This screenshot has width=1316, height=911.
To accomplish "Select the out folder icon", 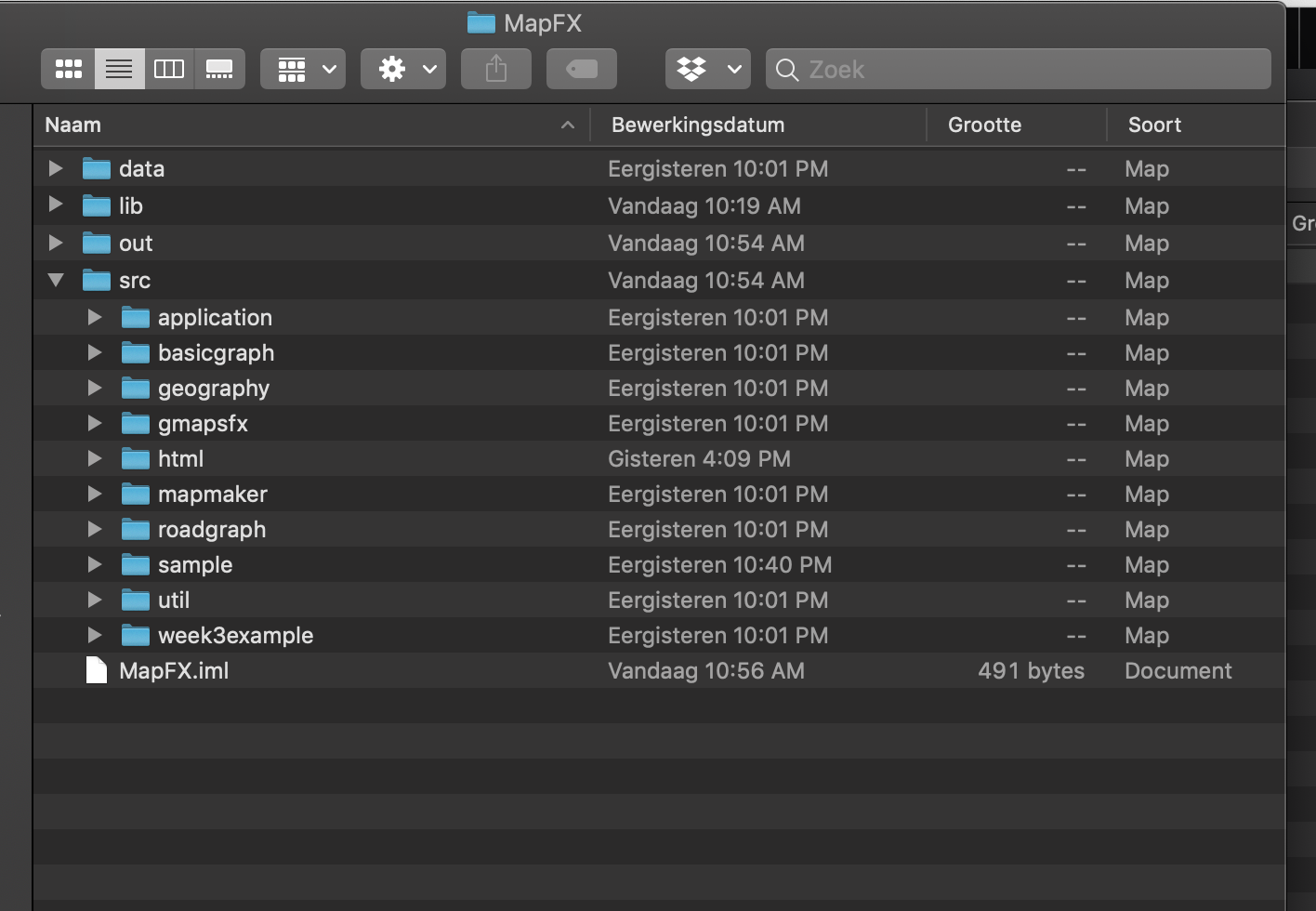I will 97,243.
